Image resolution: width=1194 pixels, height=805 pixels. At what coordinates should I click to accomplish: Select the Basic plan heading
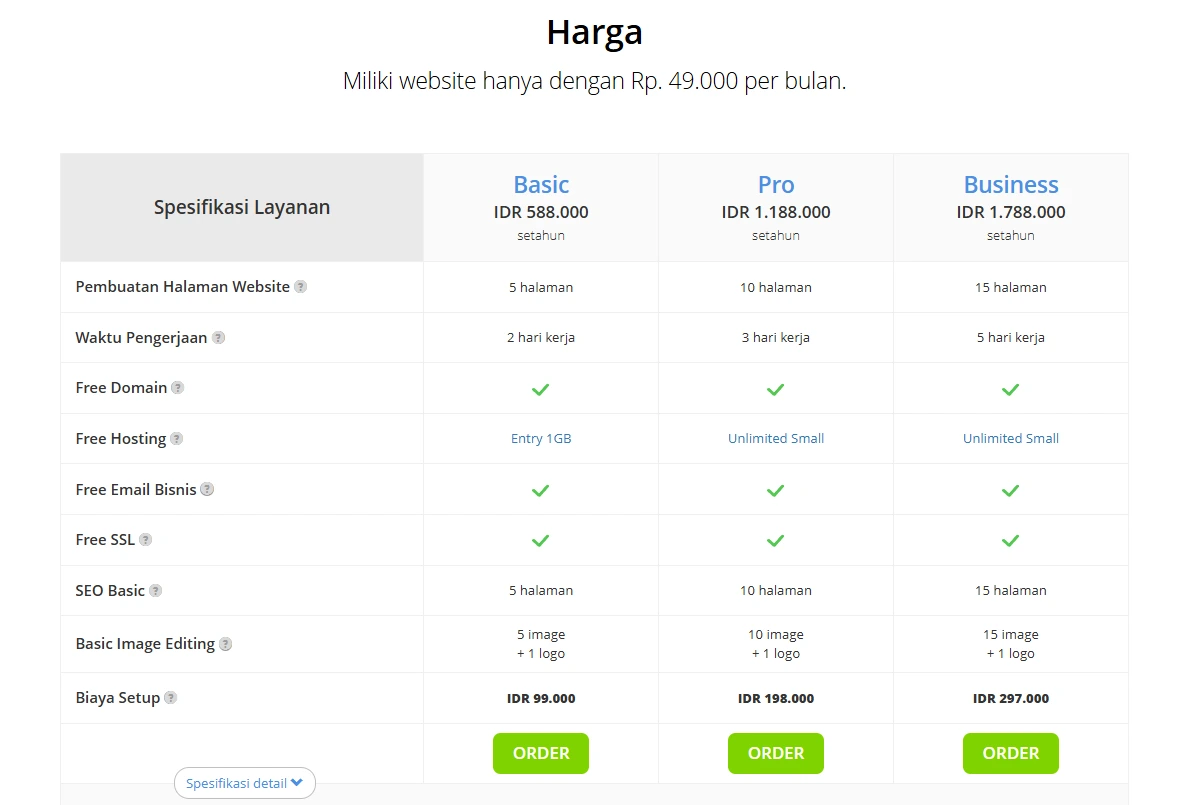point(541,185)
